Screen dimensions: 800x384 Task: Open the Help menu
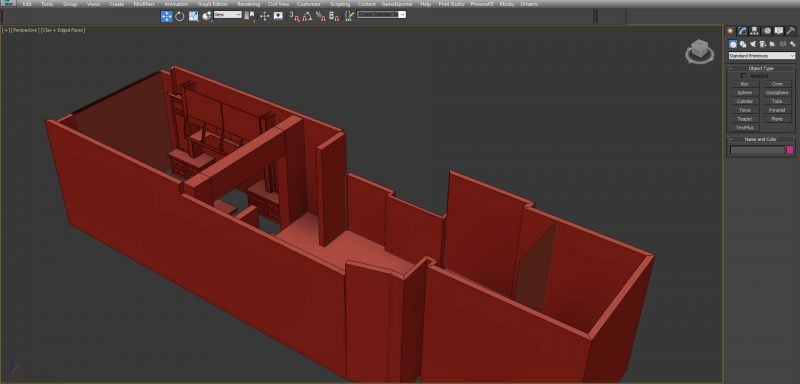point(426,4)
